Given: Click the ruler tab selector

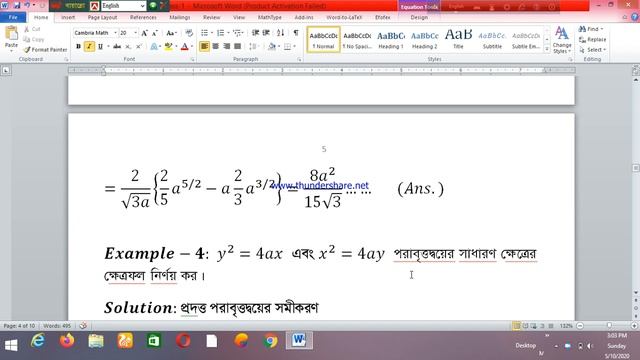Looking at the screenshot, I should (6, 71).
